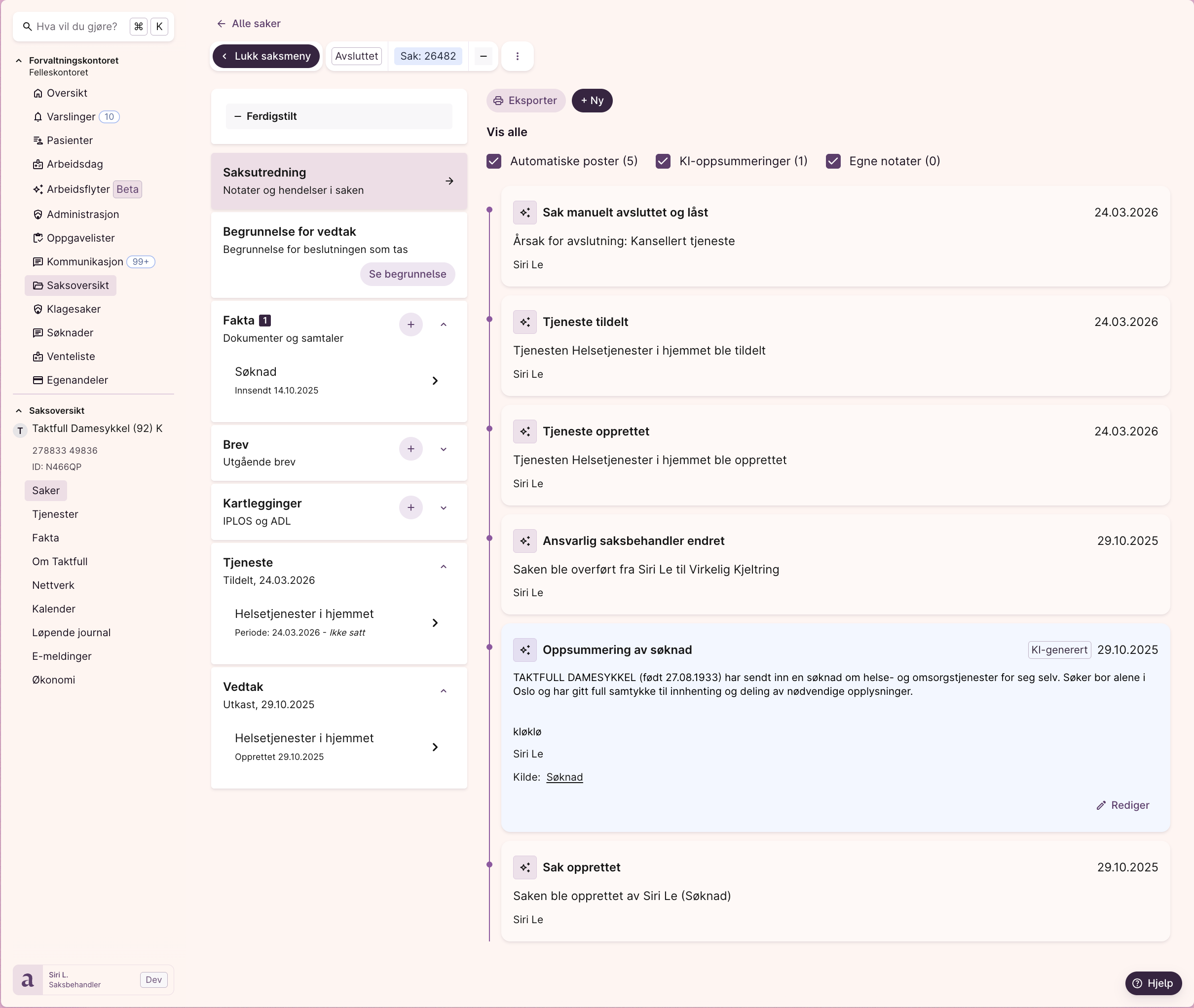Open the Søknad source link
The image size is (1194, 1008).
click(564, 777)
